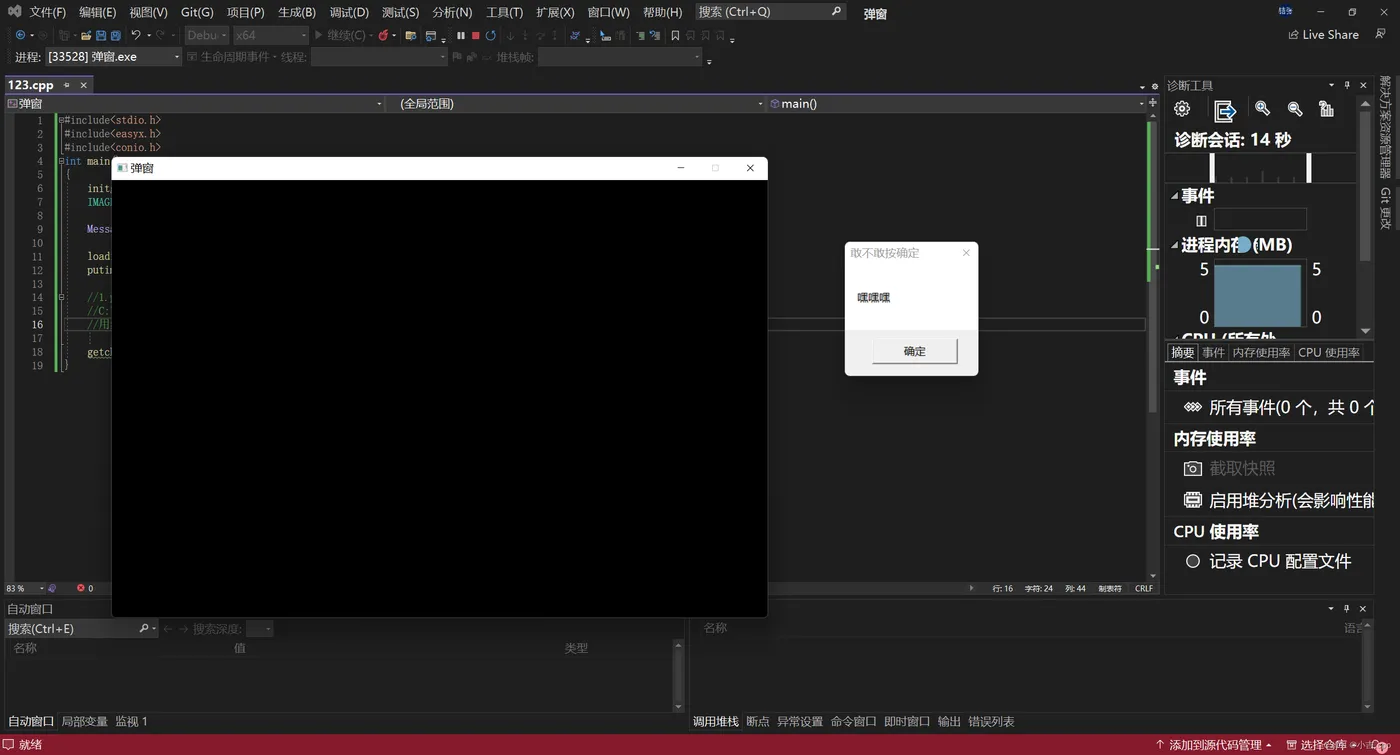
Task: Click the pause icon in events track
Action: coord(1201,221)
